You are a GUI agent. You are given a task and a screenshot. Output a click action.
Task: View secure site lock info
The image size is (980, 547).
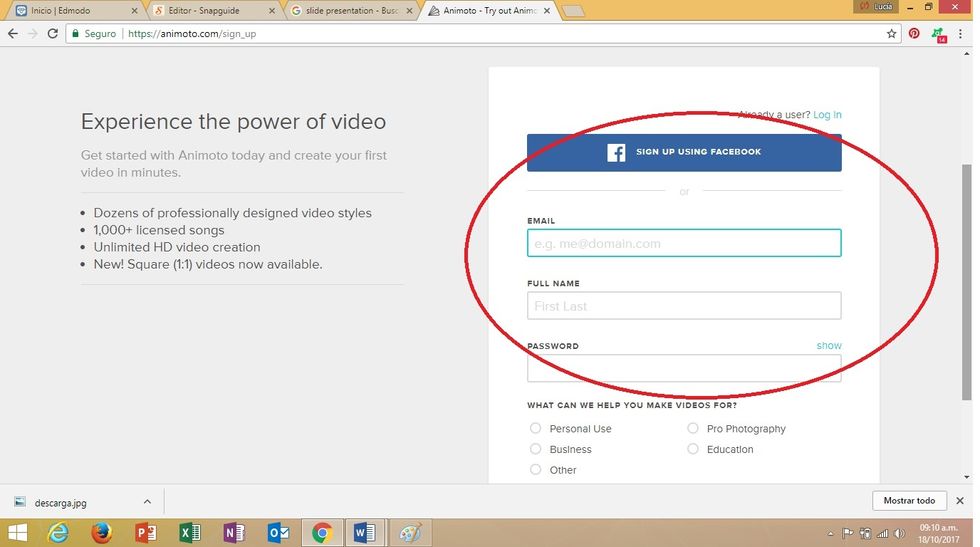pos(76,34)
